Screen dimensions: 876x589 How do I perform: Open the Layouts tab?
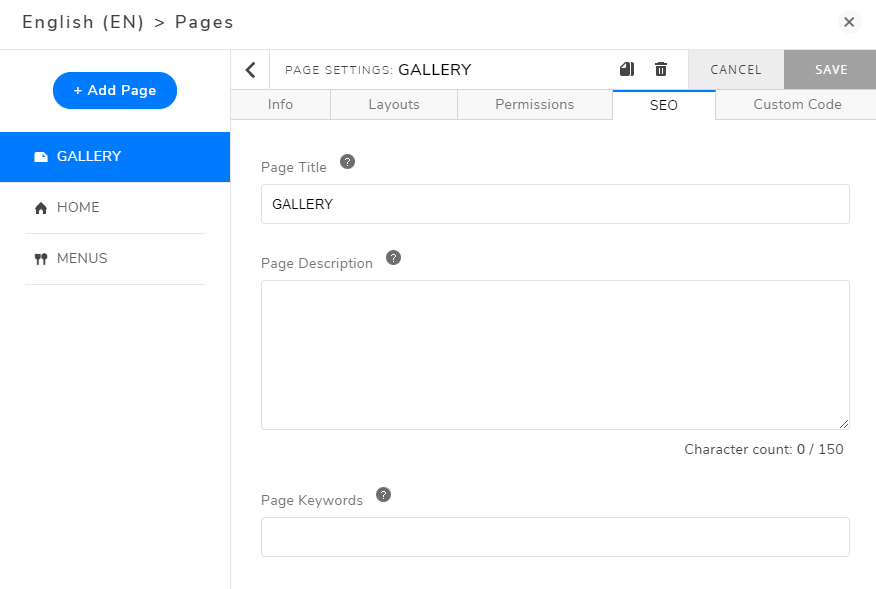(x=393, y=104)
